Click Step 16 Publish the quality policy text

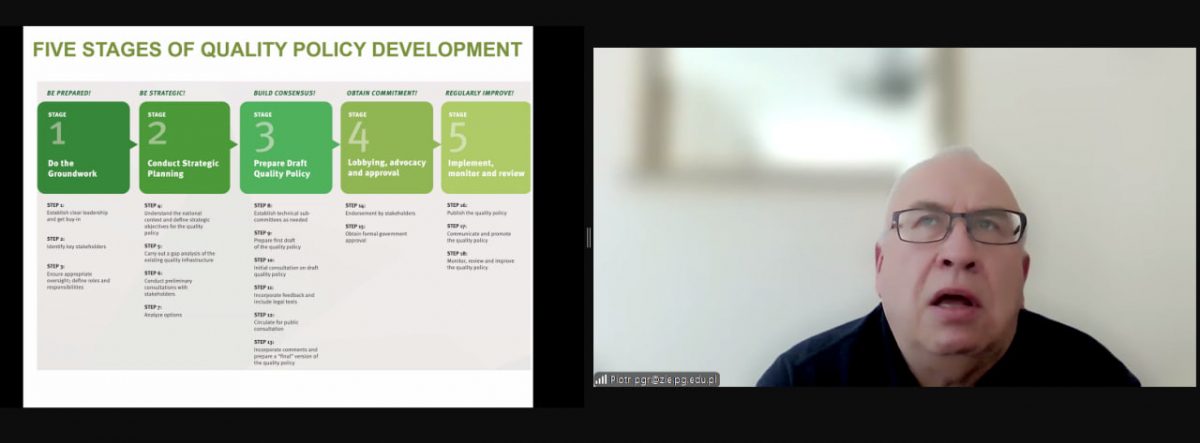tap(477, 210)
